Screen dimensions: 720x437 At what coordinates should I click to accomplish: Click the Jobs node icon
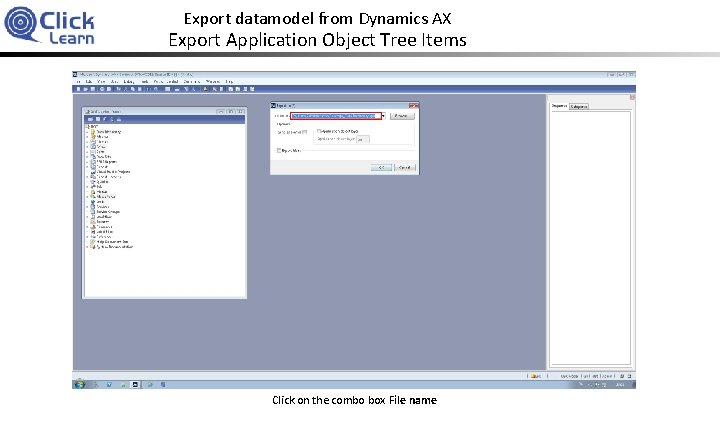[93, 187]
